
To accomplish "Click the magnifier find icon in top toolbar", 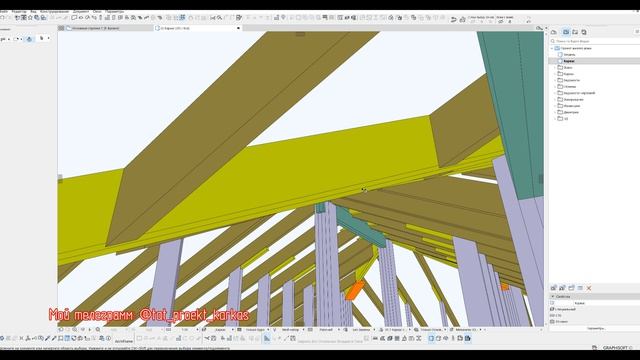I will click(x=219, y=18).
